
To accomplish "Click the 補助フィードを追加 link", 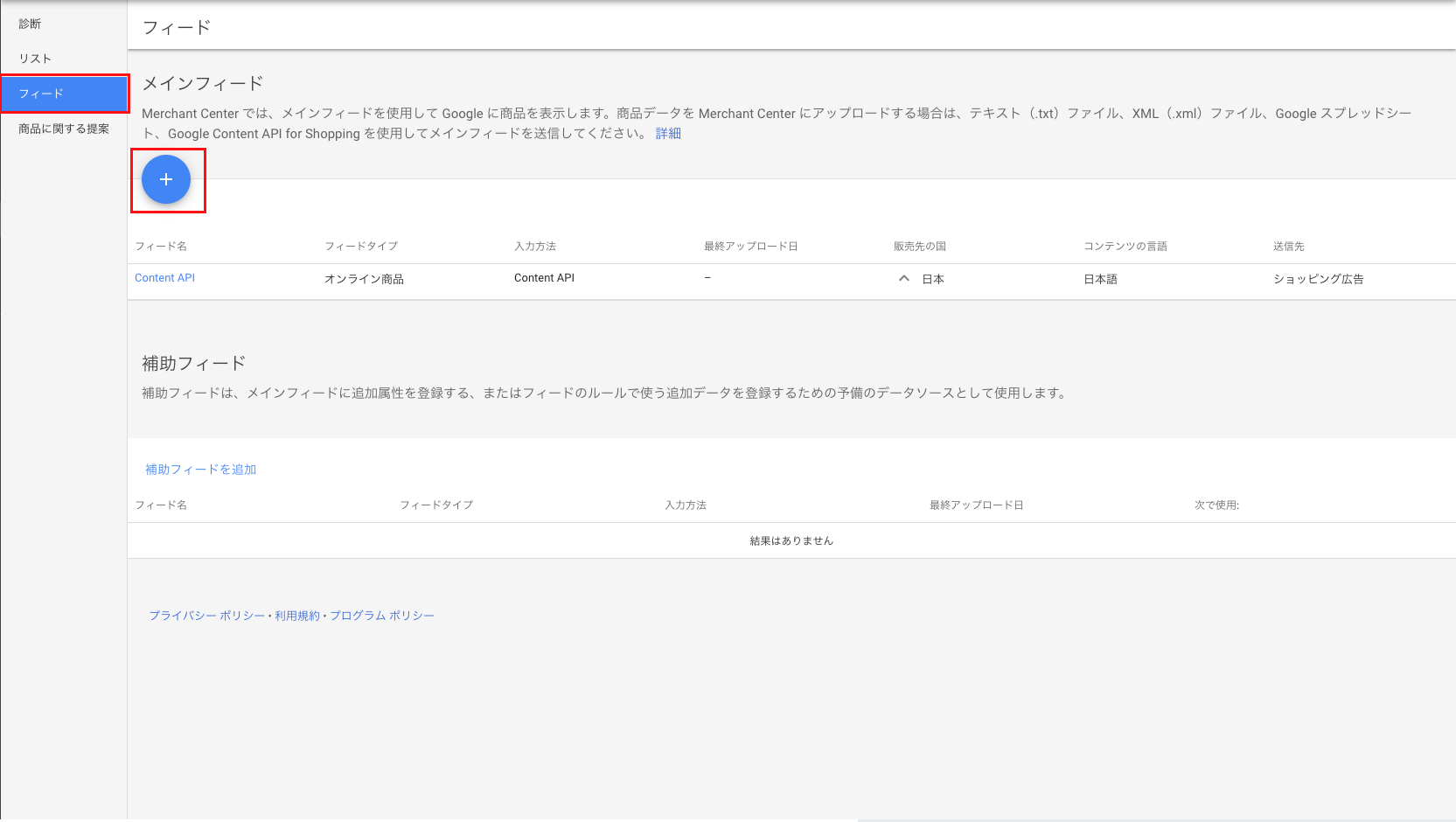I will coord(200,470).
